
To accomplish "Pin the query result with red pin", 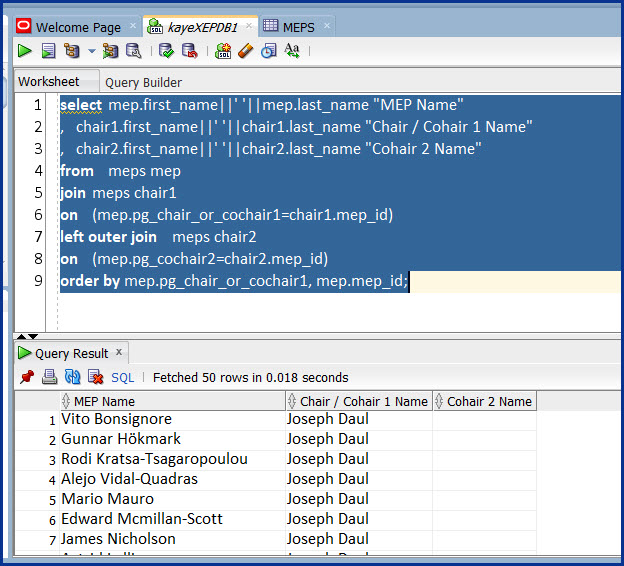I will (27, 377).
